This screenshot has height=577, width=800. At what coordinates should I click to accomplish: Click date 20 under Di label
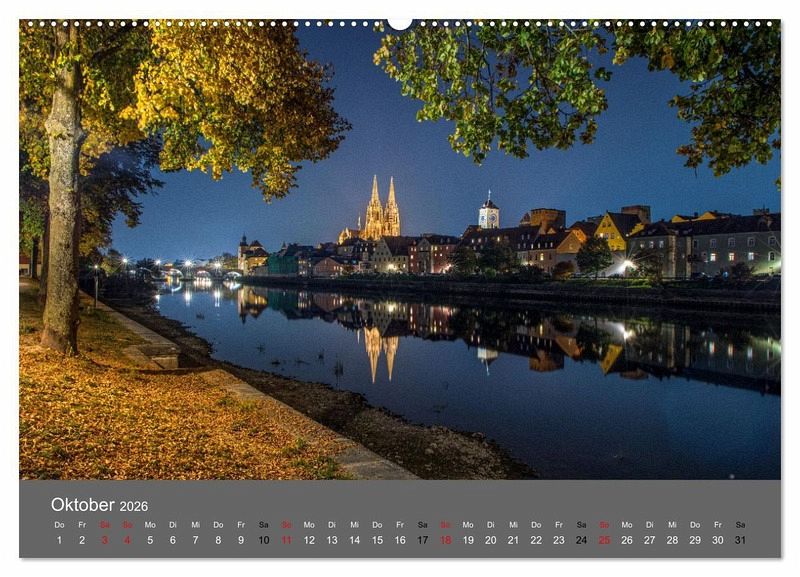[x=490, y=540]
